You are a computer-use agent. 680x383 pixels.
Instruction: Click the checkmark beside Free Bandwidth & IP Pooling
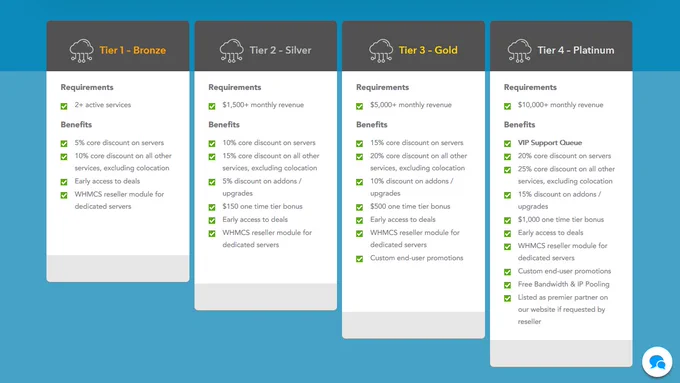pos(507,285)
